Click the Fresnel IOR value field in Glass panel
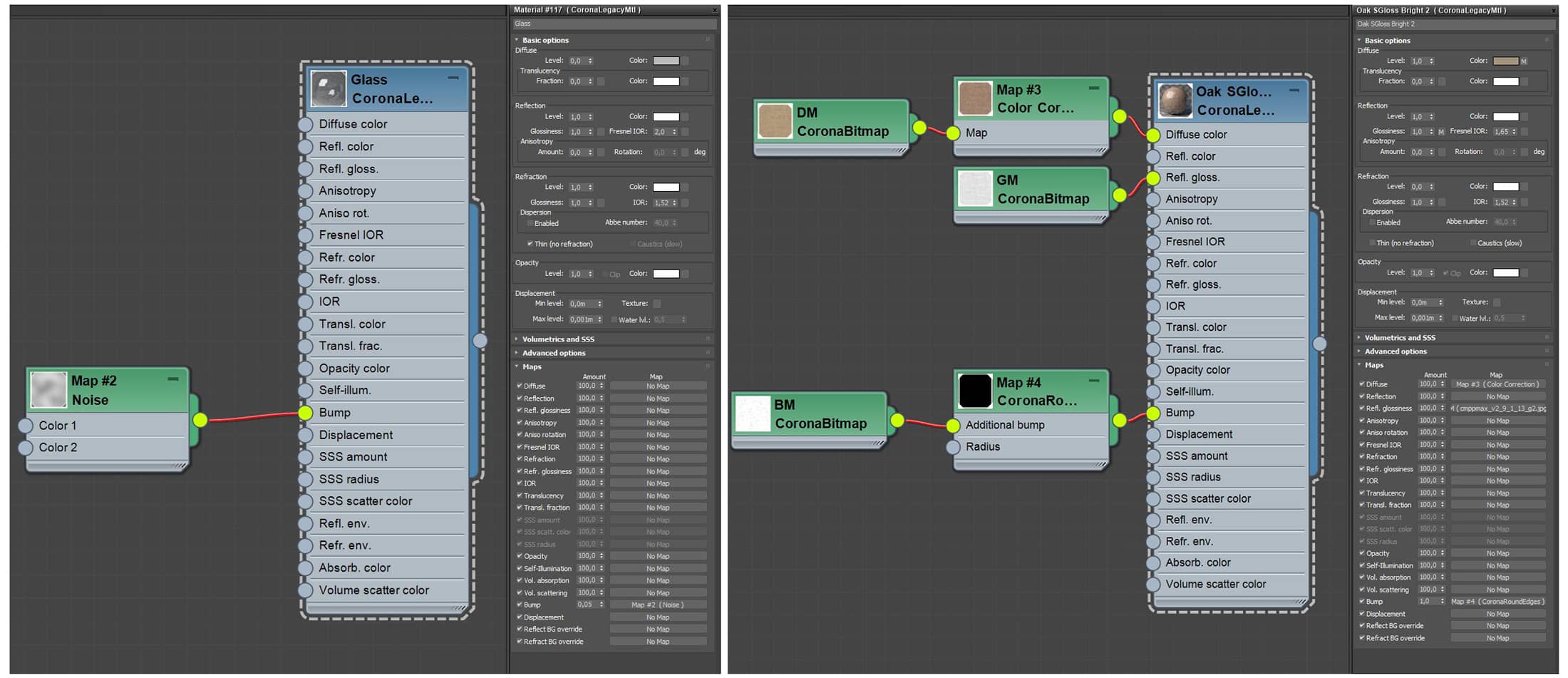This screenshot has width=1568, height=678. (660, 132)
